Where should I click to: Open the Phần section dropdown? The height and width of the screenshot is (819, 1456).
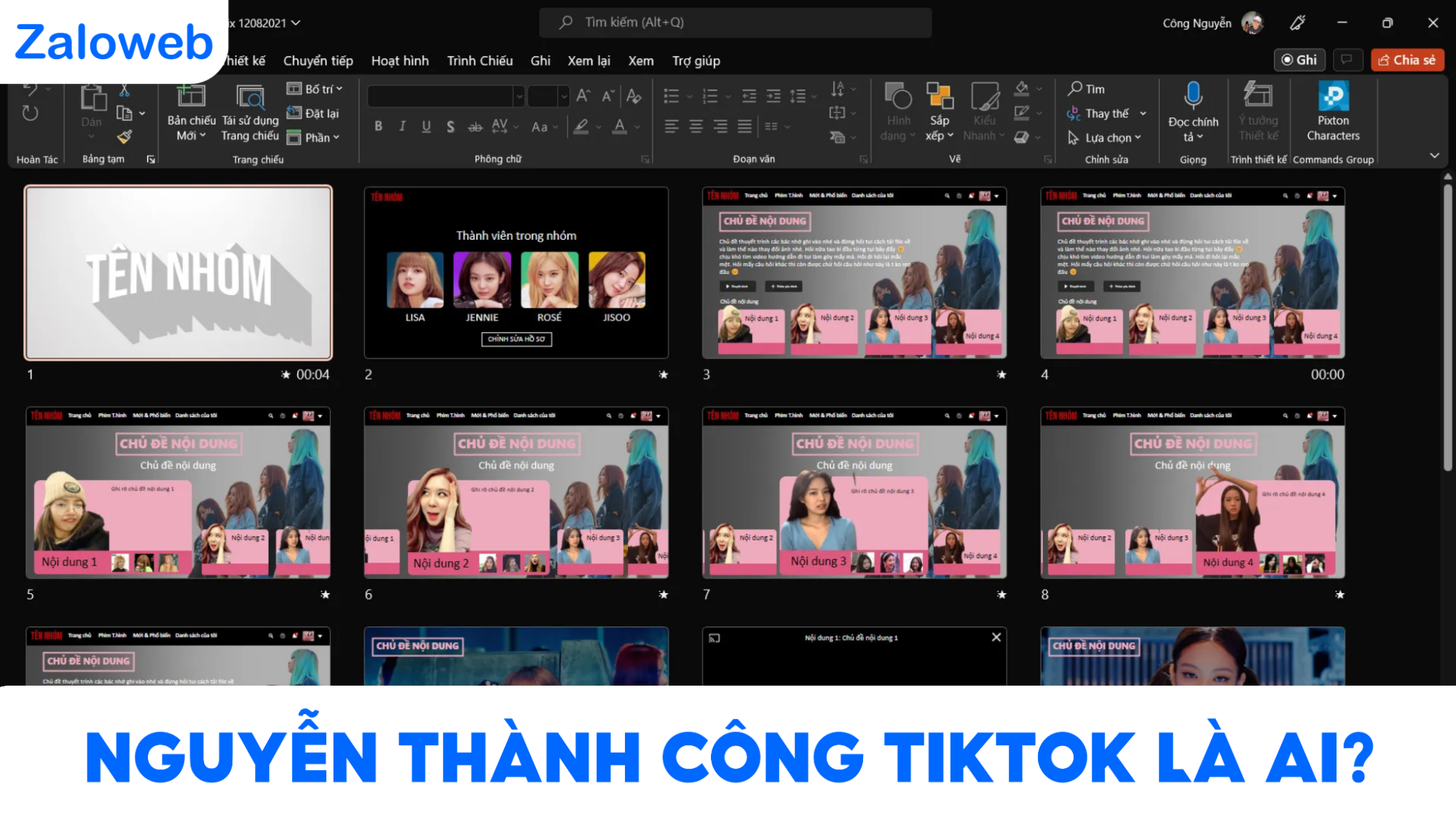[x=313, y=137]
